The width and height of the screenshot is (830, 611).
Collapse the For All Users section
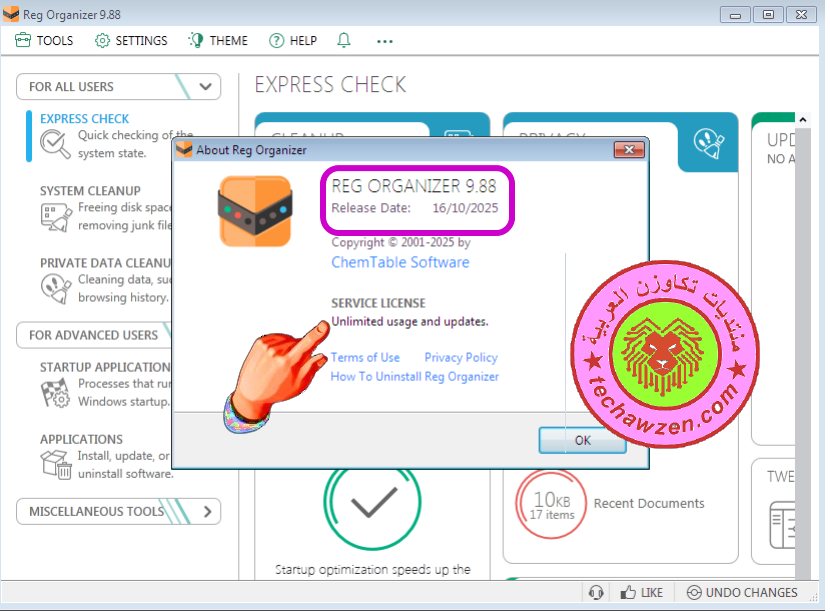[119, 87]
